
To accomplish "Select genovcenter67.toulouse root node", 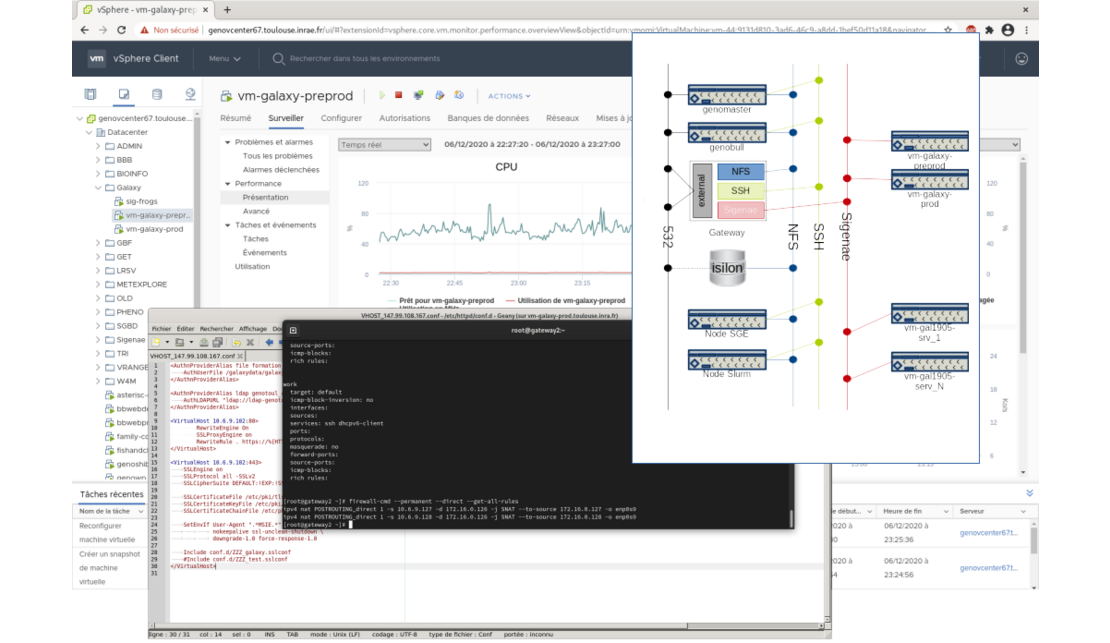I will point(145,118).
